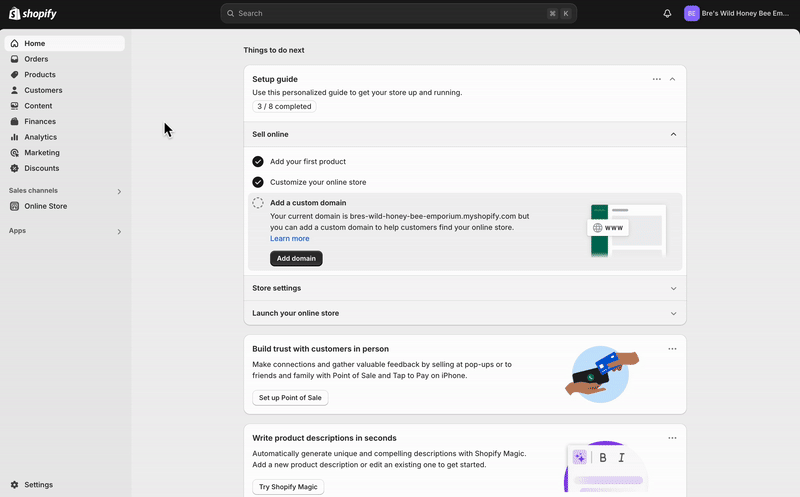
Task: Mark 'Add a custom domain' step complete
Action: (x=258, y=203)
